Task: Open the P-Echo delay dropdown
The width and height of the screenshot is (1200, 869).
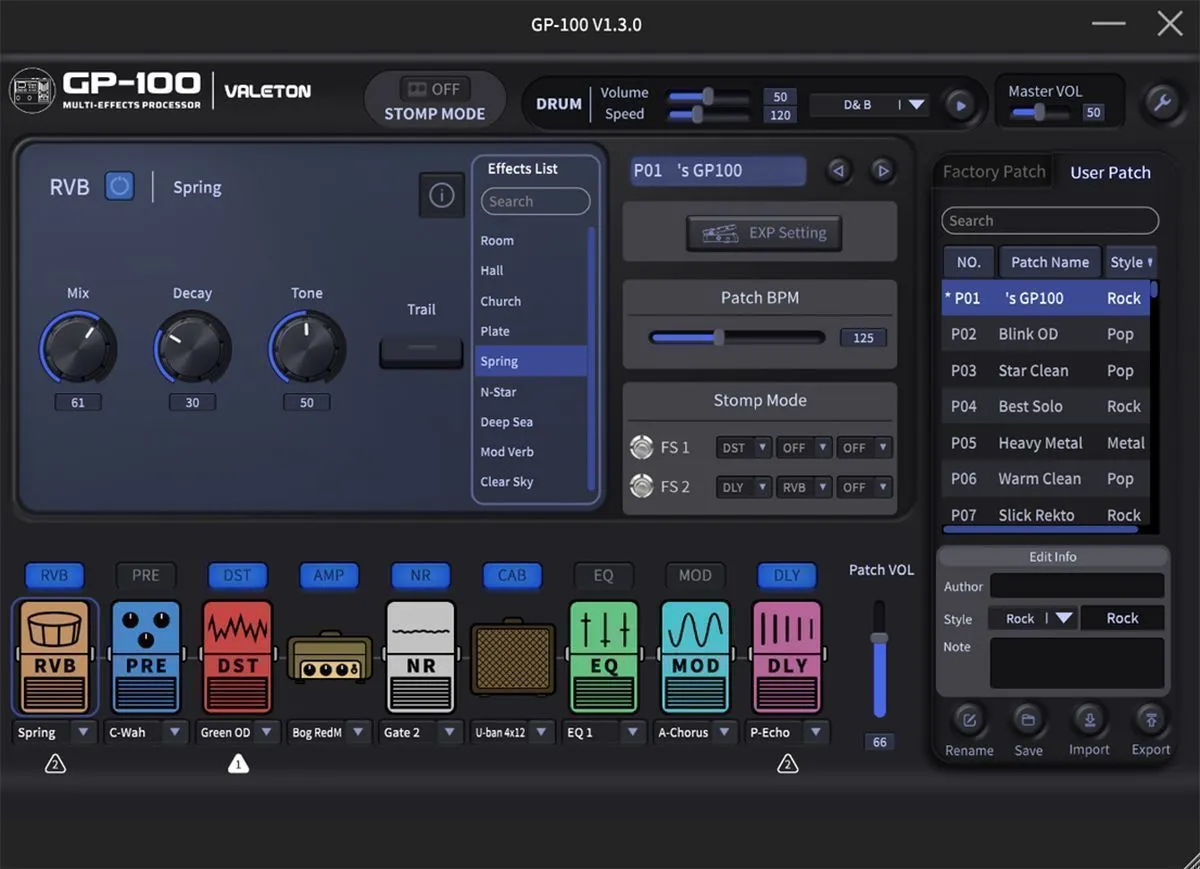Action: (x=787, y=732)
